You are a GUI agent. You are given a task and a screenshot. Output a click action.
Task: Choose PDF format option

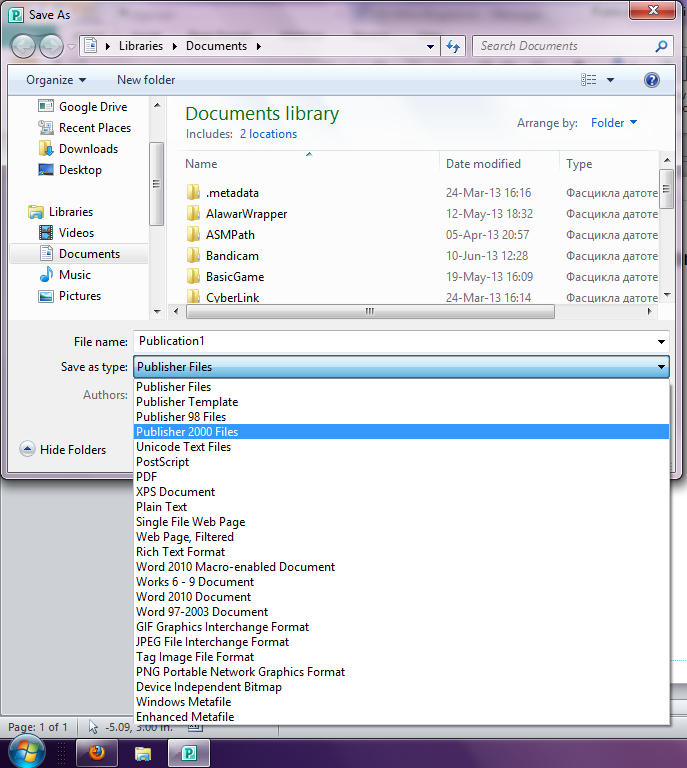click(x=401, y=477)
